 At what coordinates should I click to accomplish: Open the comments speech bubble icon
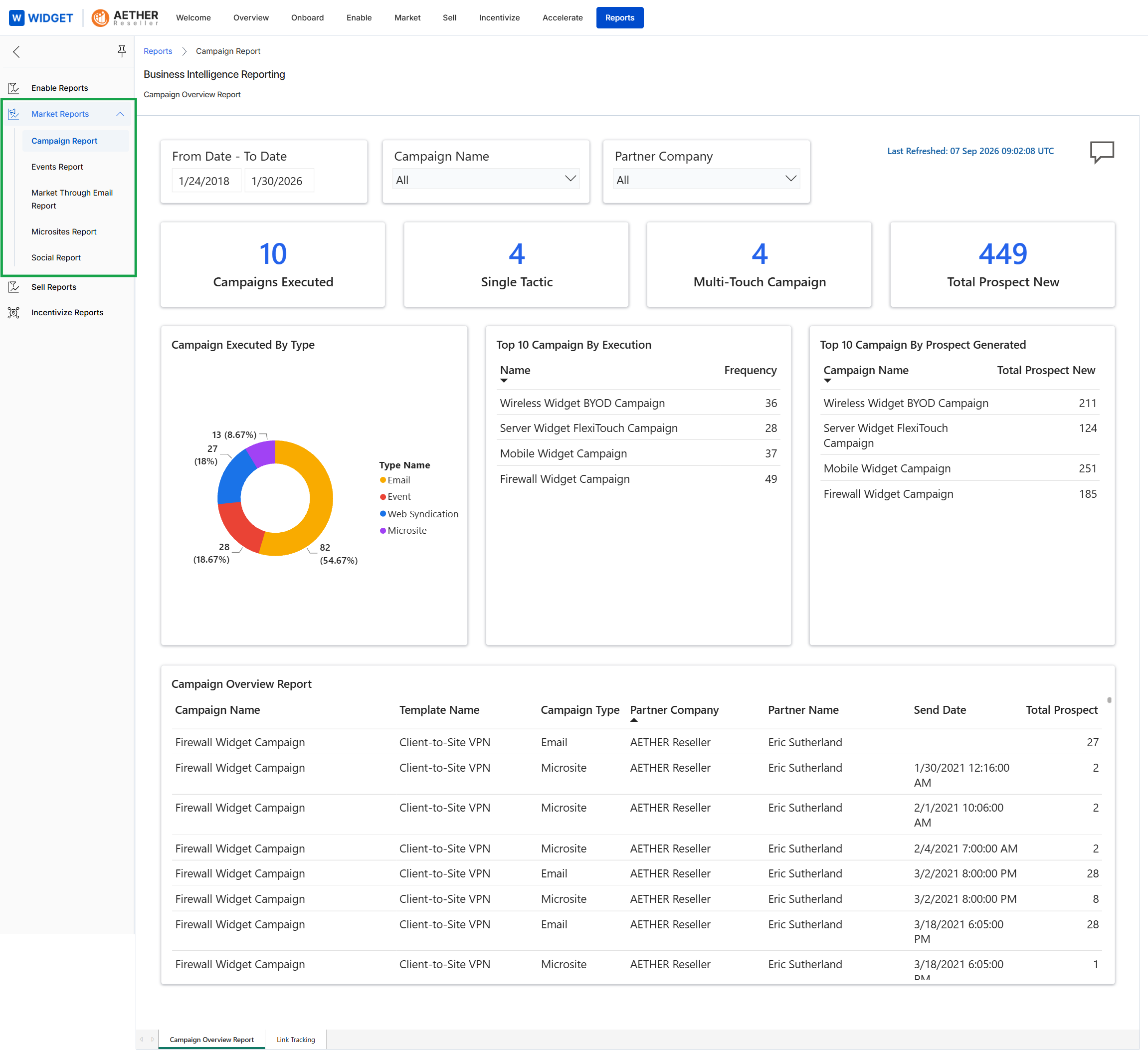point(1102,152)
